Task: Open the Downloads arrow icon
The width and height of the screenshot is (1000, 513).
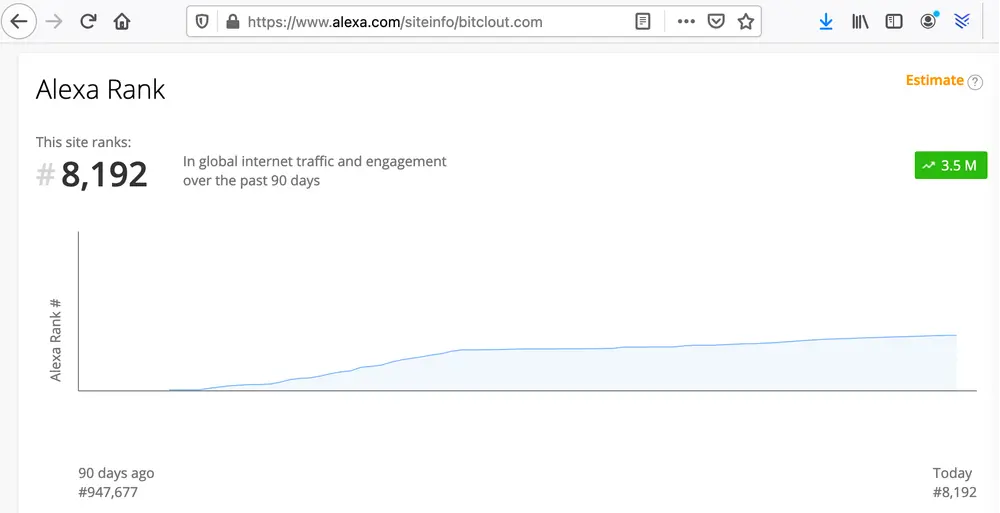Action: [x=826, y=22]
